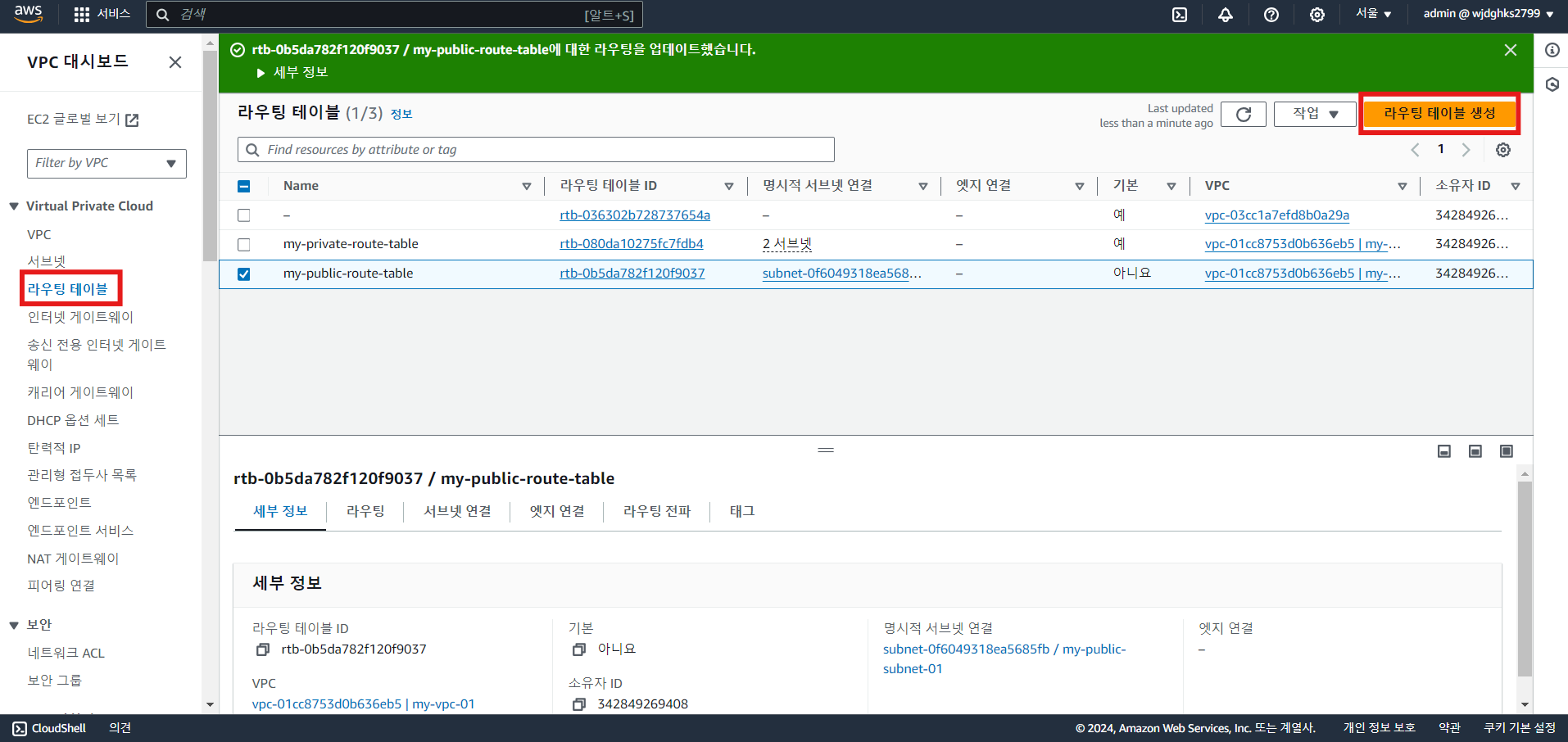Go to next page arrow
1568x742 pixels.
[1466, 150]
